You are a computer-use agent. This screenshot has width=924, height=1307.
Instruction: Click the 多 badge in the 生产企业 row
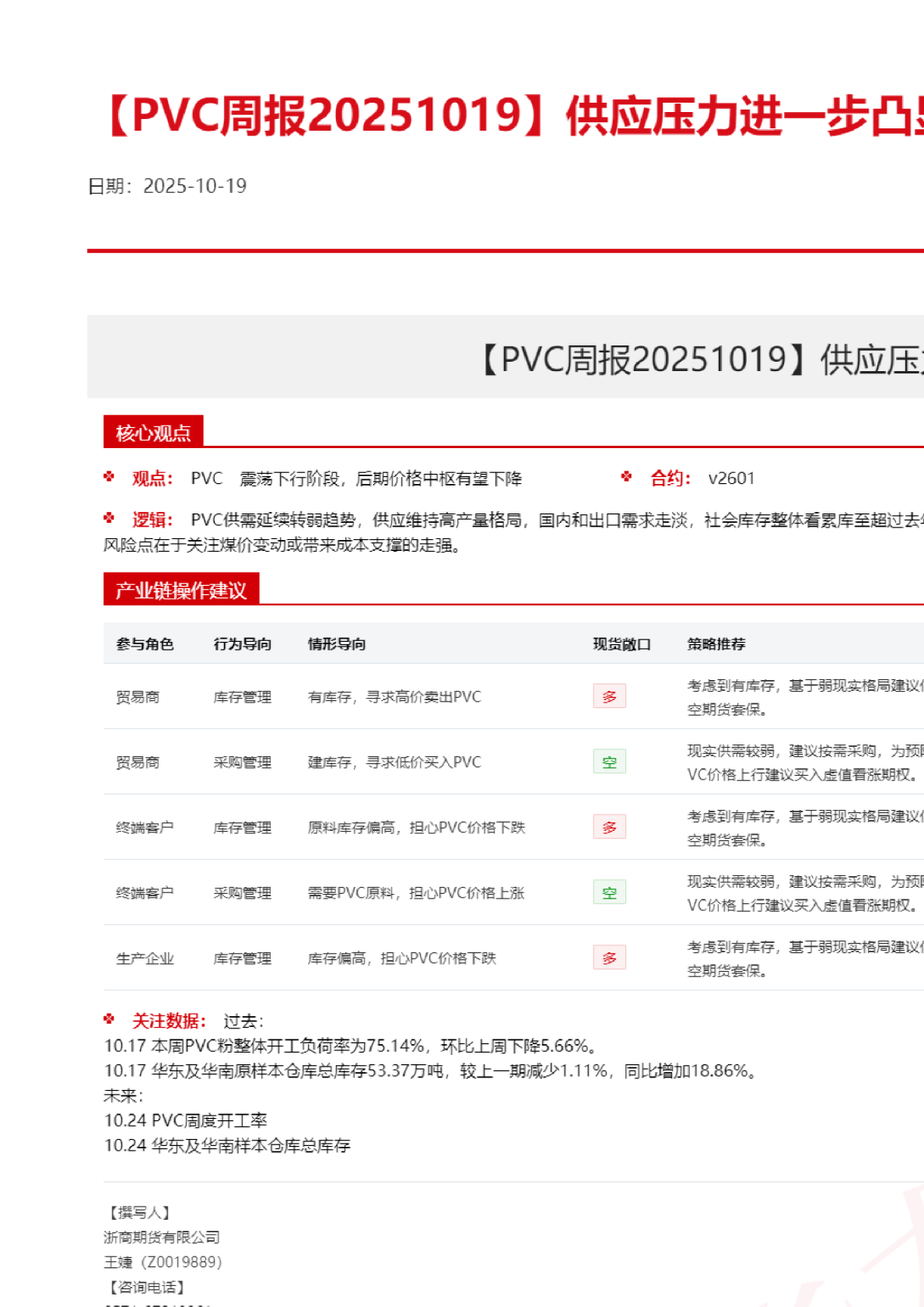609,958
